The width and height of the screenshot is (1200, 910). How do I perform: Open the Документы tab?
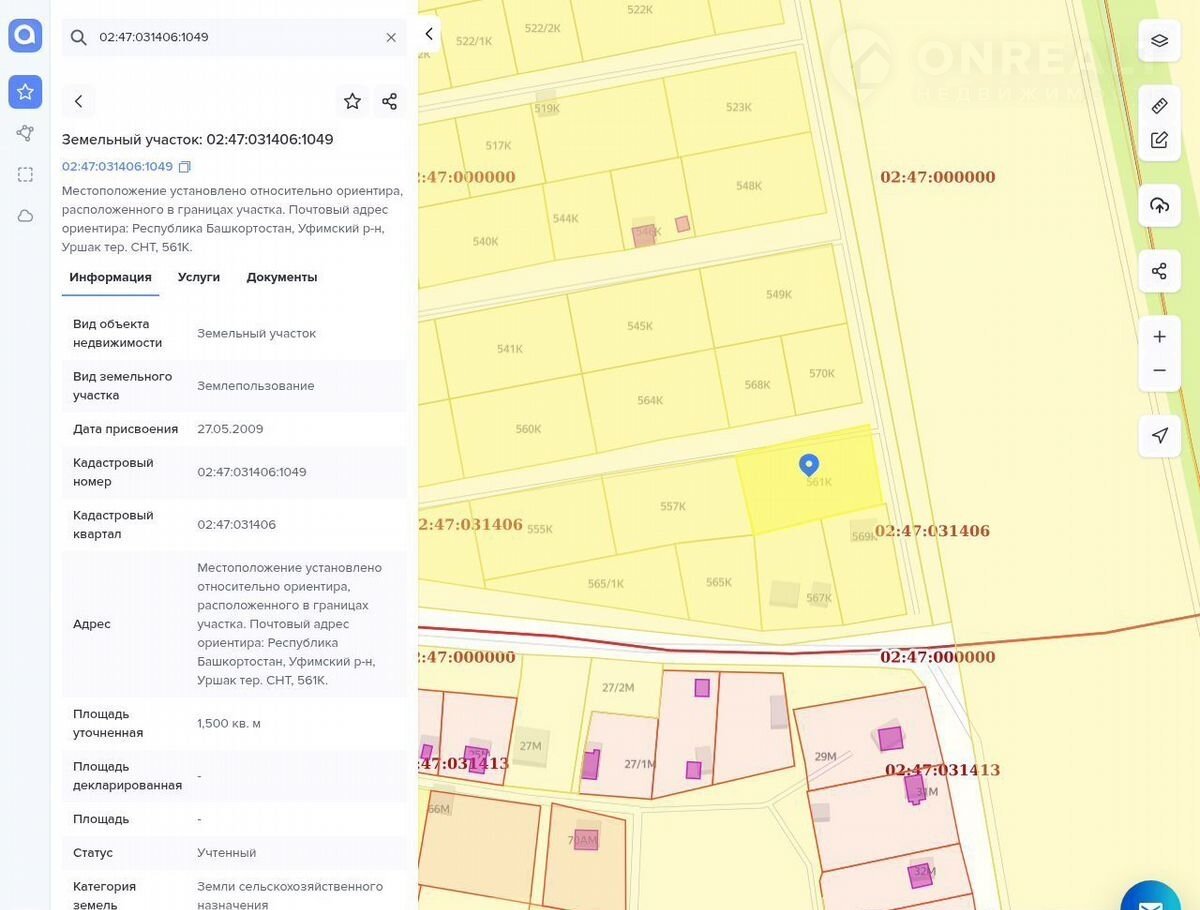(282, 277)
